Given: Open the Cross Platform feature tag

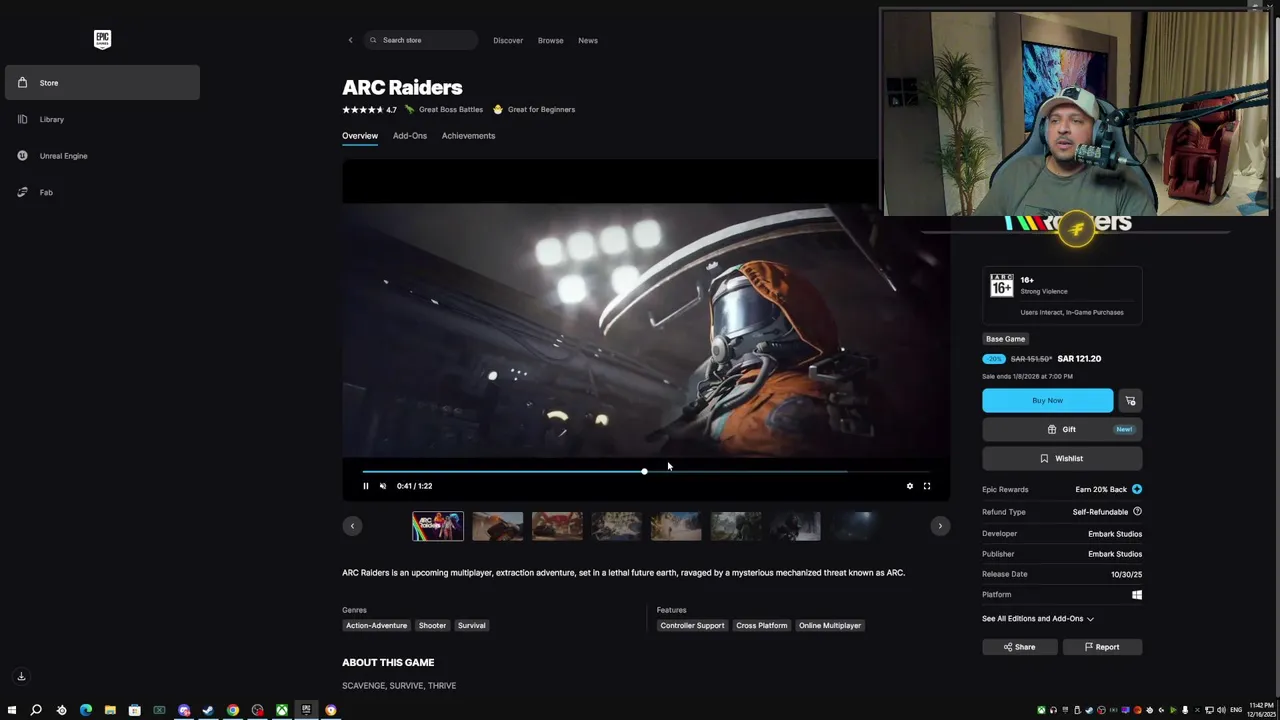Looking at the screenshot, I should pos(762,626).
